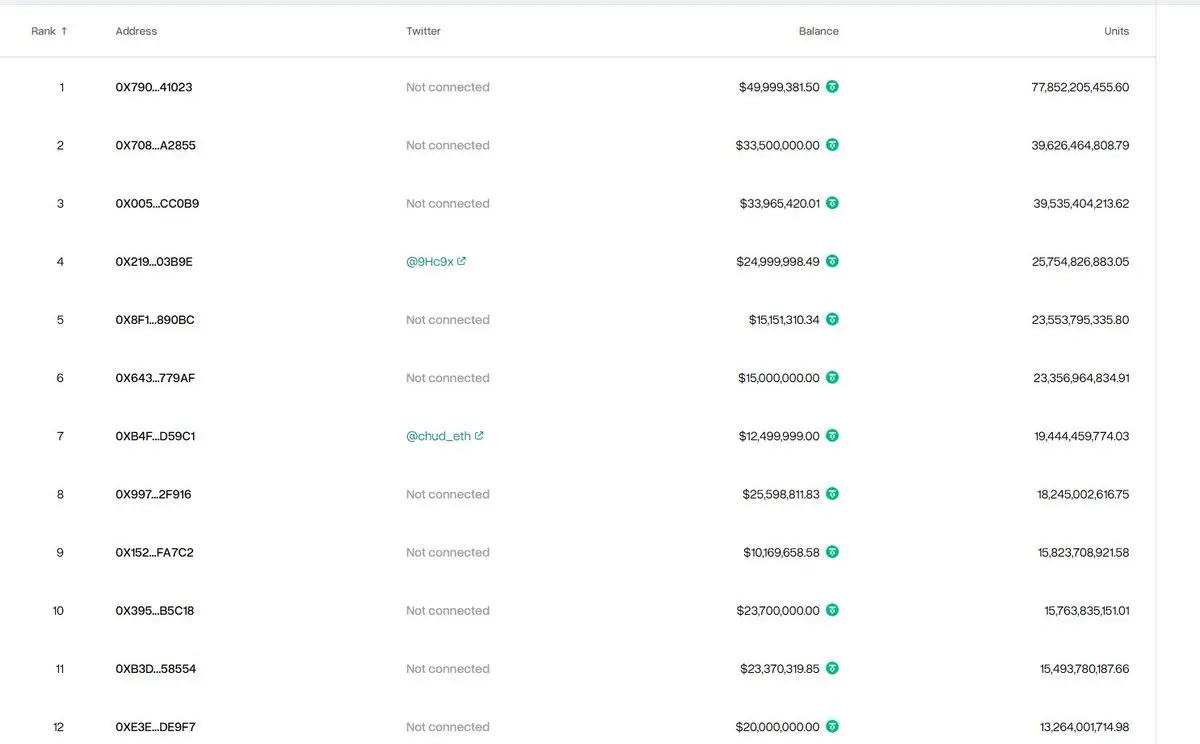Viewport: 1200px width, 744px height.
Task: Click the Twitter column header
Action: [x=423, y=31]
